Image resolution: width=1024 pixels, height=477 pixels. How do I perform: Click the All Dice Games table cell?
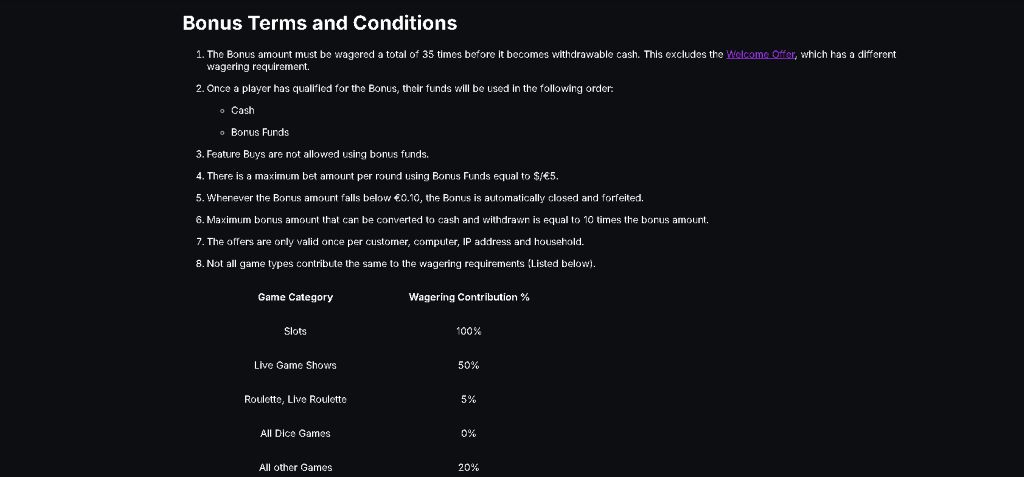[x=295, y=433]
